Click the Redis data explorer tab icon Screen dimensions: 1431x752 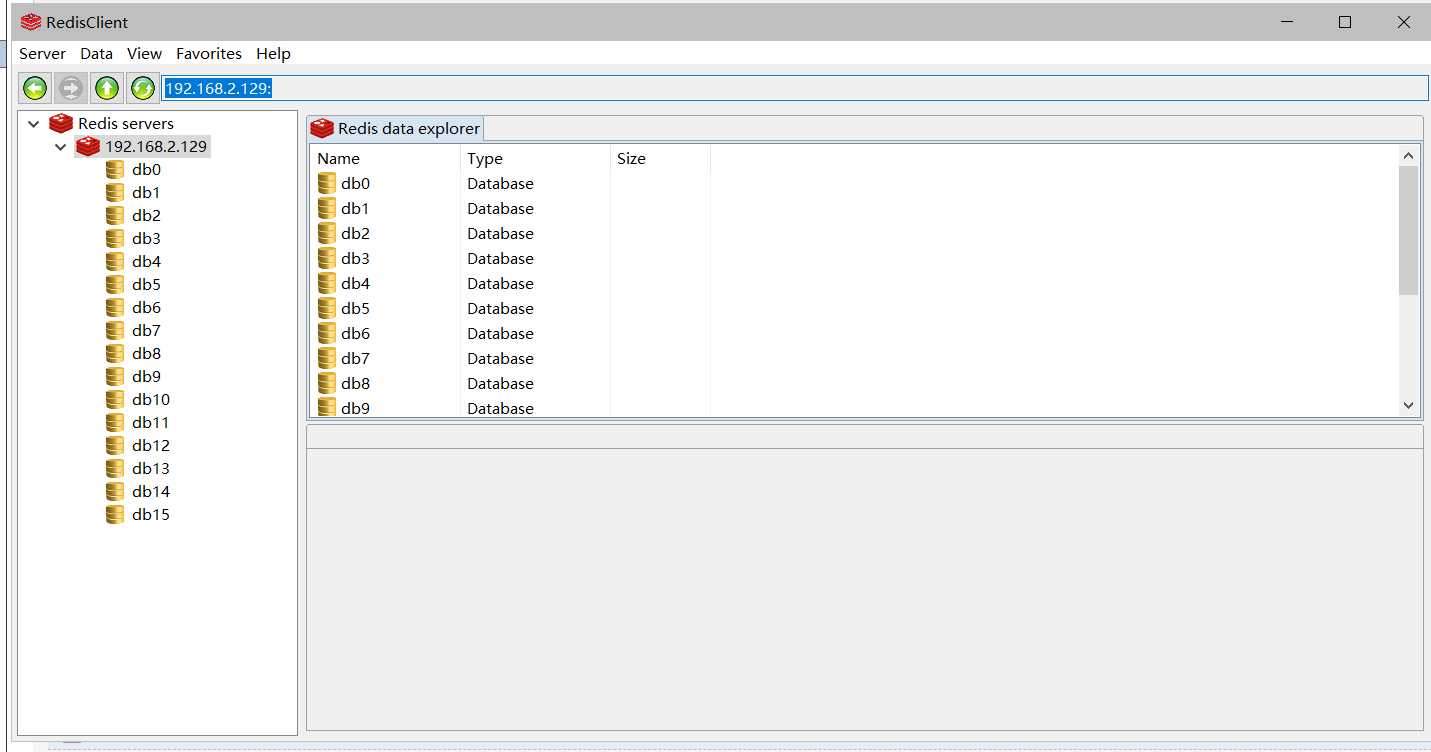coord(322,128)
